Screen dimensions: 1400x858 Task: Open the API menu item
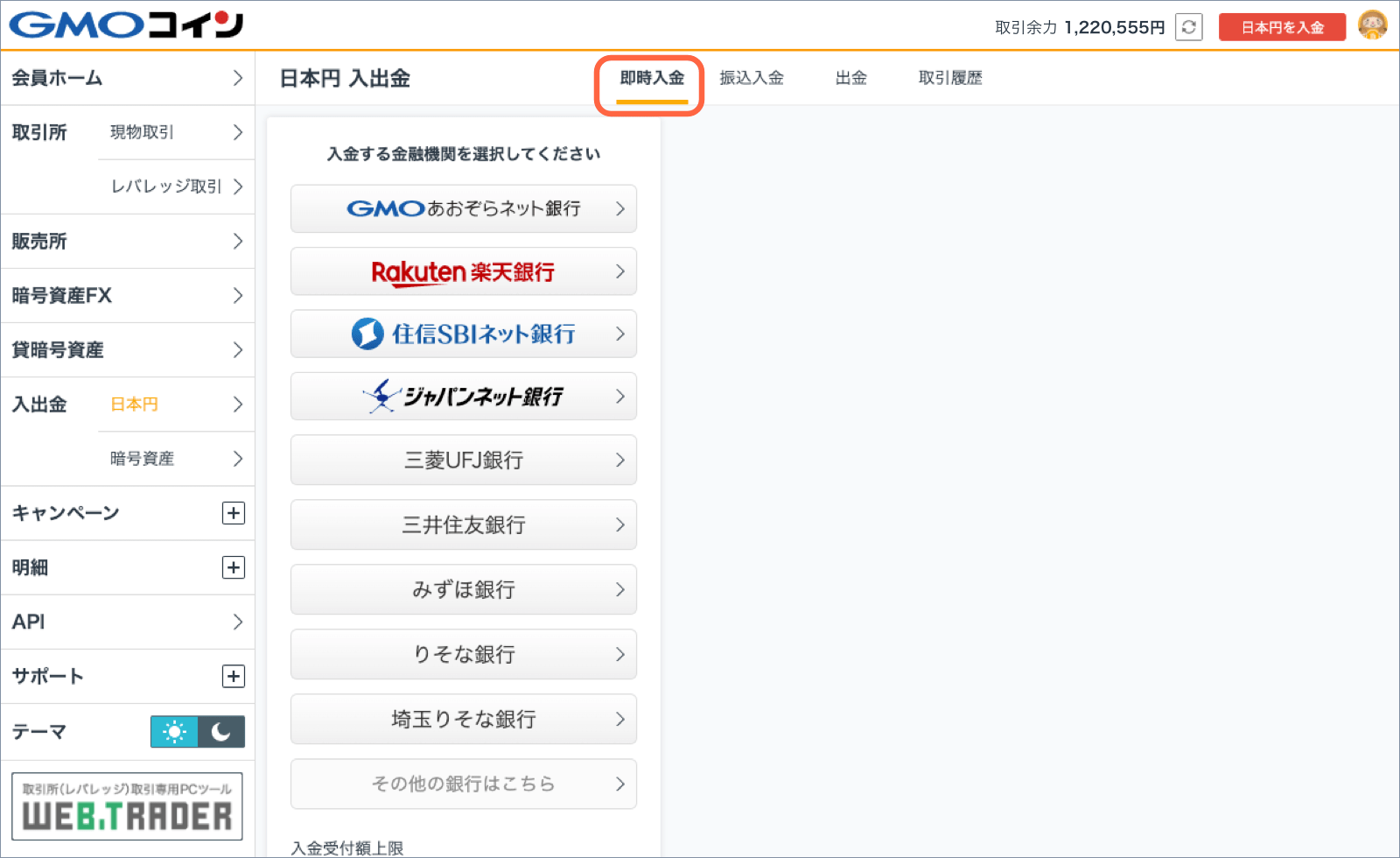tap(128, 622)
